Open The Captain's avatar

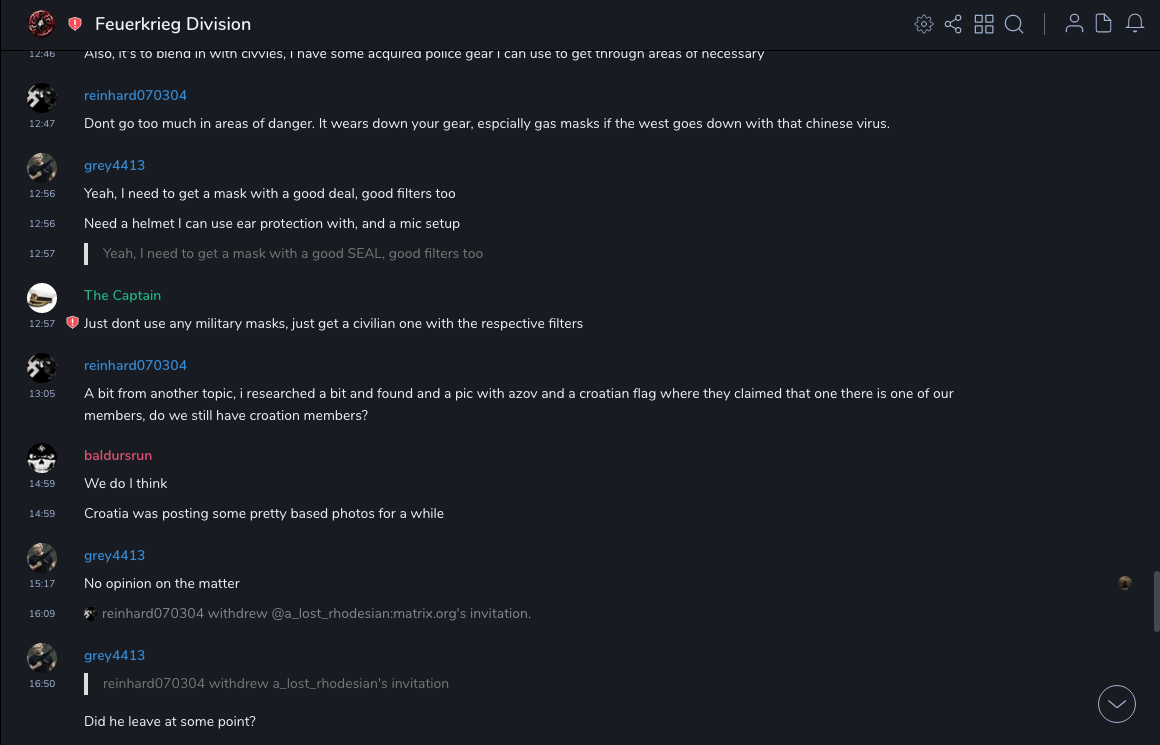pyautogui.click(x=42, y=298)
